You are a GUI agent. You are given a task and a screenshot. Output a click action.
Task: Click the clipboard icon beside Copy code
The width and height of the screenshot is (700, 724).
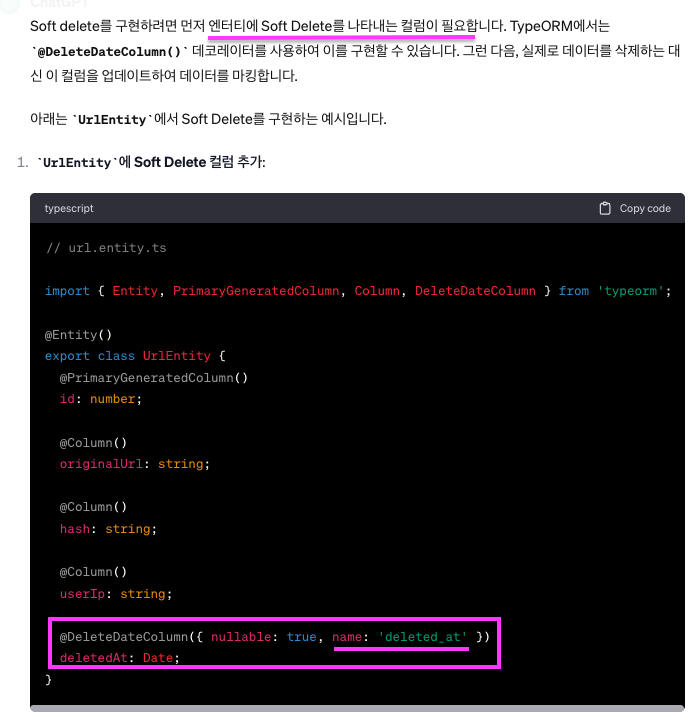pyautogui.click(x=604, y=208)
